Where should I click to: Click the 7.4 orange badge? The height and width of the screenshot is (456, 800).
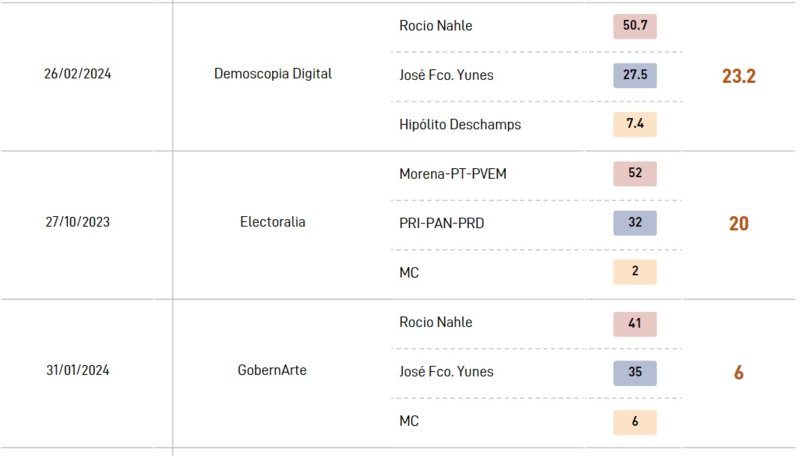[x=635, y=124]
